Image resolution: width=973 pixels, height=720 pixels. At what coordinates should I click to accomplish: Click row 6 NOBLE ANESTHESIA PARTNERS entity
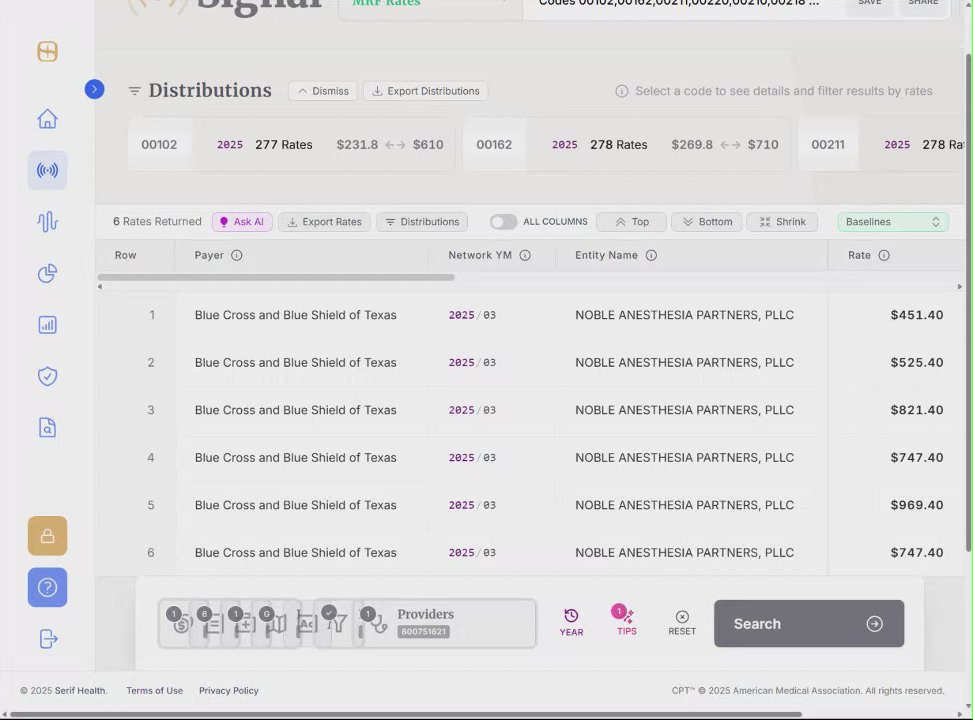coord(684,552)
